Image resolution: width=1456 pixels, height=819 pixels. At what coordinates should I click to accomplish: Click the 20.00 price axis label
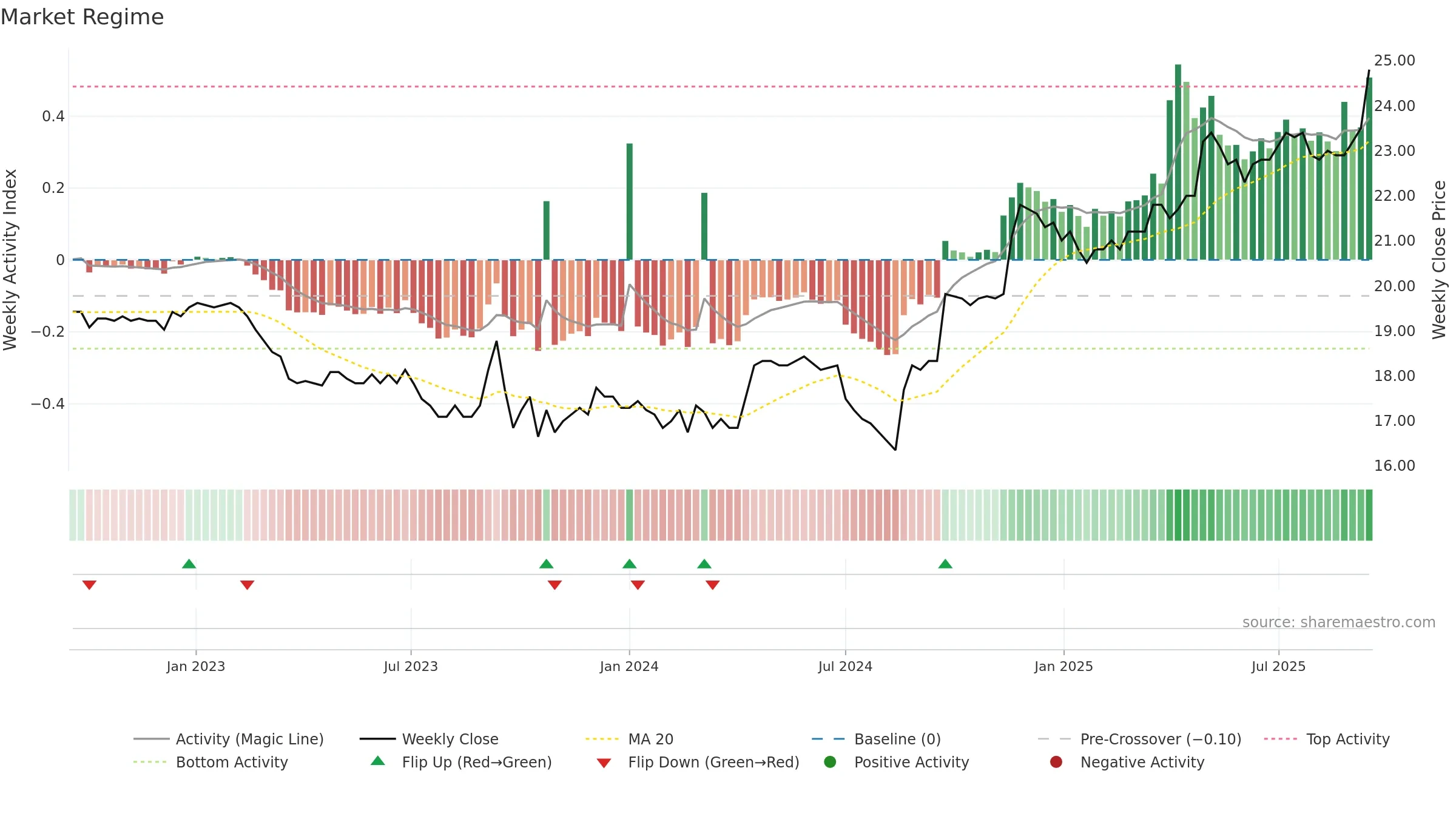pyautogui.click(x=1395, y=286)
